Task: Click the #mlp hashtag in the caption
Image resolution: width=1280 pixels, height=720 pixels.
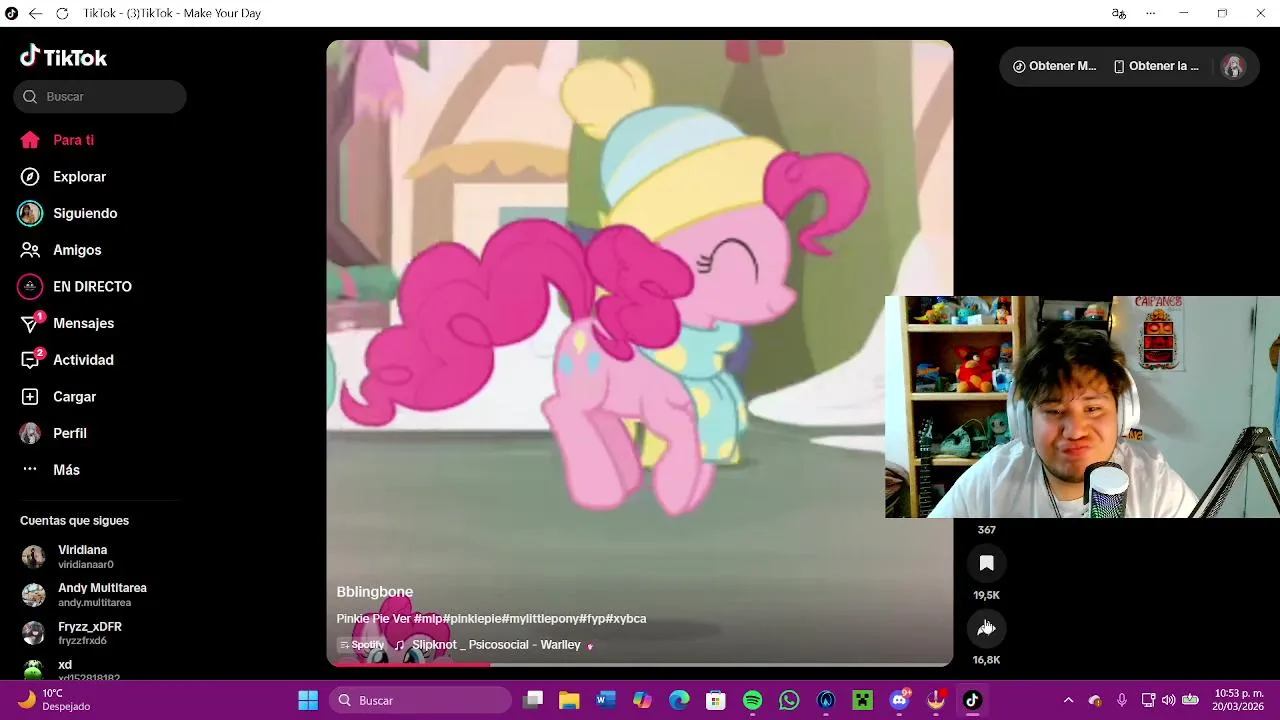Action: [428, 619]
